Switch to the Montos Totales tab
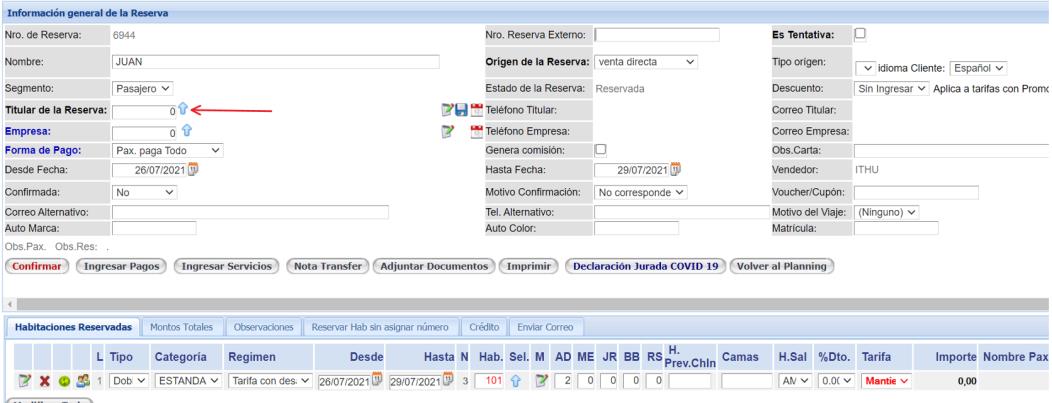 pos(181,327)
